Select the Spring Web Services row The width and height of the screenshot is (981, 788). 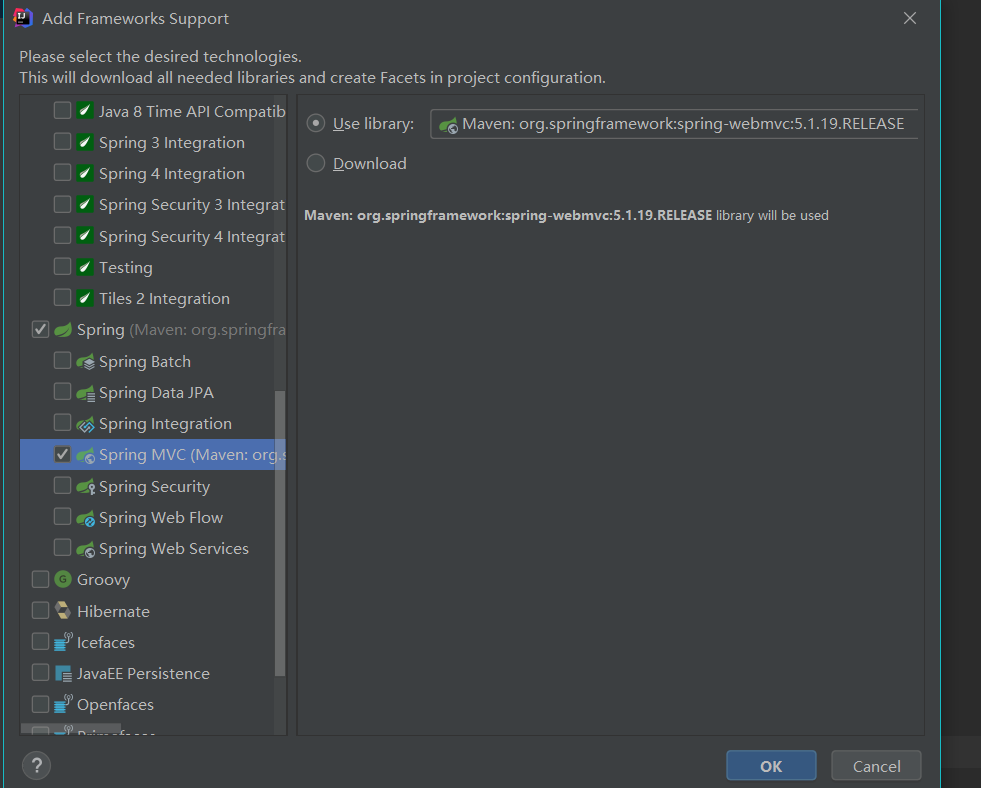pos(153,548)
